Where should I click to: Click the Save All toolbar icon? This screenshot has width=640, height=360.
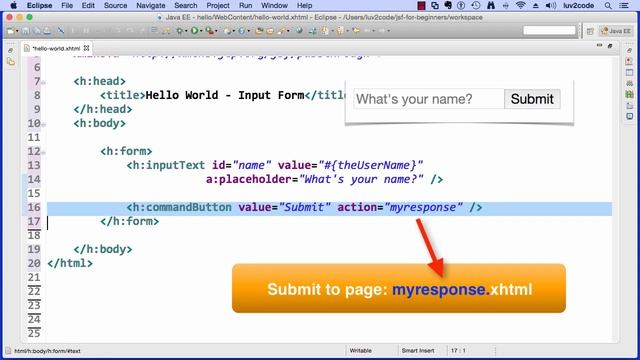(x=36, y=31)
